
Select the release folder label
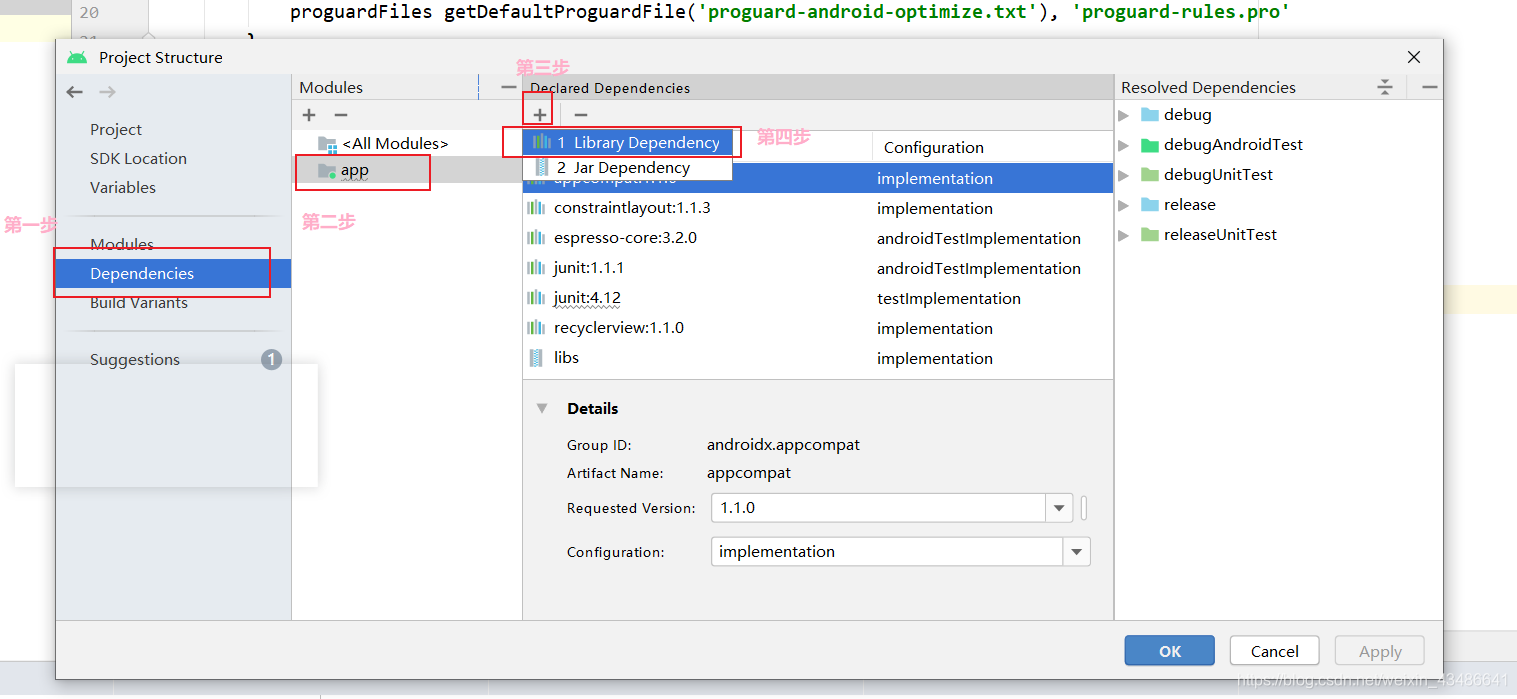click(1190, 204)
